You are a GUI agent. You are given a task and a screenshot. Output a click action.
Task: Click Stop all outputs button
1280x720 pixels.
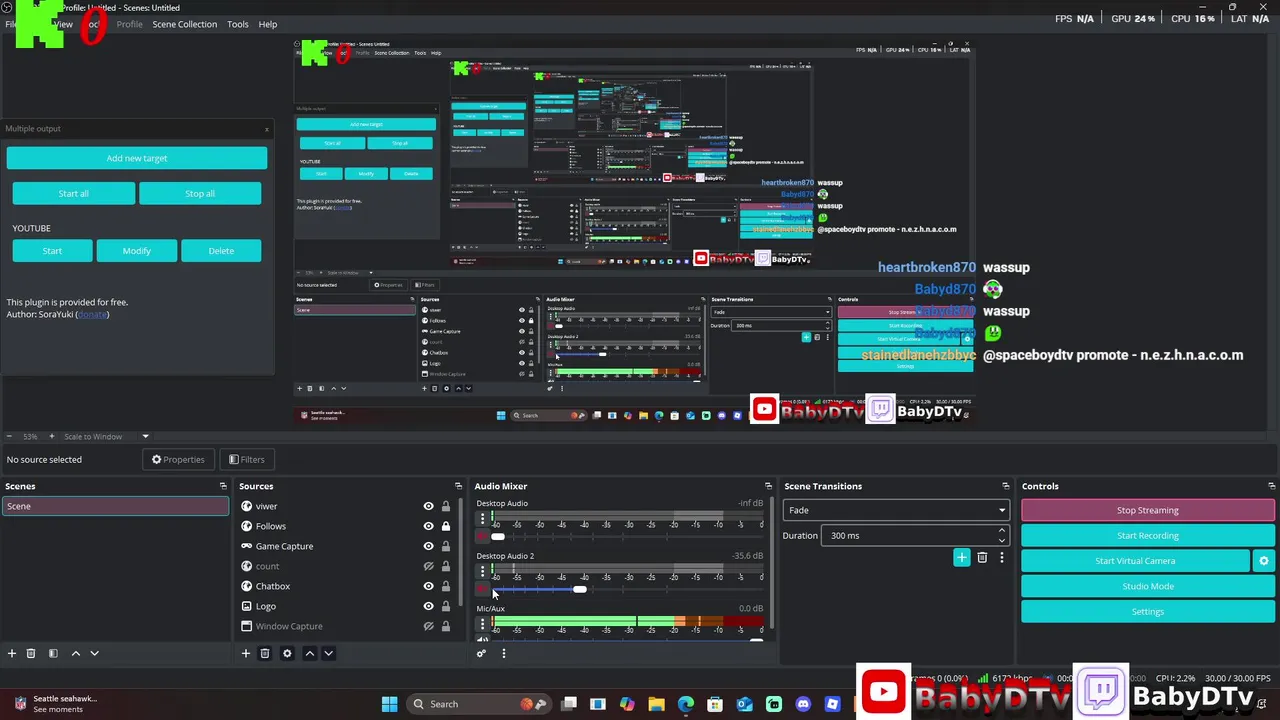coord(200,193)
